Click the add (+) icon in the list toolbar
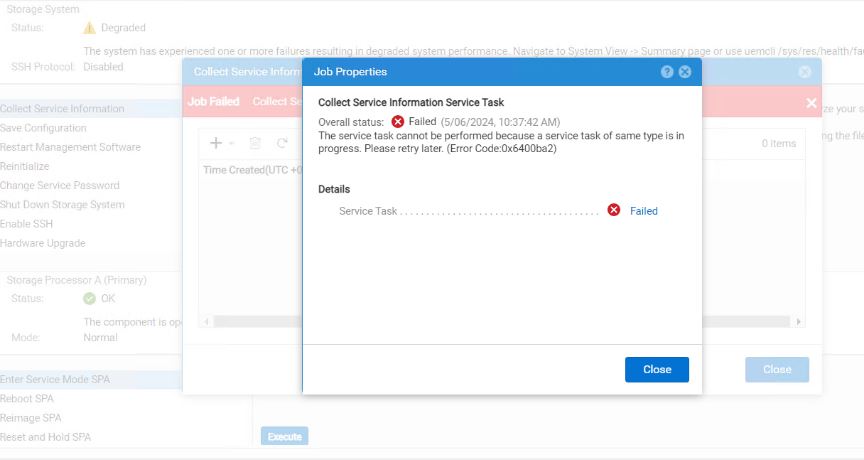Image resolution: width=864 pixels, height=460 pixels. click(x=216, y=143)
